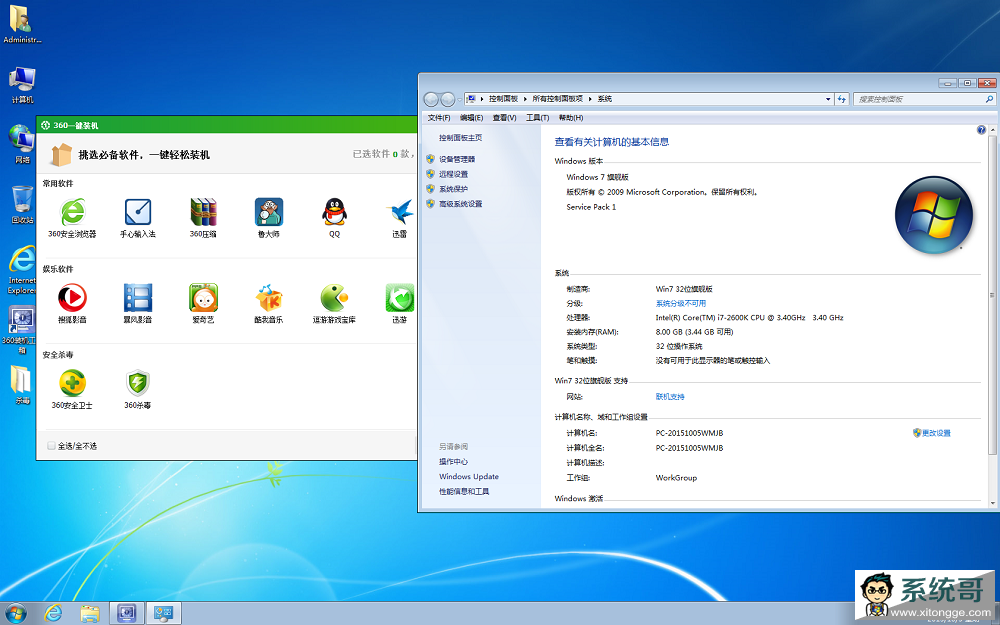Open the 文件(F) menu
This screenshot has height=625, width=1000.
pyautogui.click(x=439, y=117)
